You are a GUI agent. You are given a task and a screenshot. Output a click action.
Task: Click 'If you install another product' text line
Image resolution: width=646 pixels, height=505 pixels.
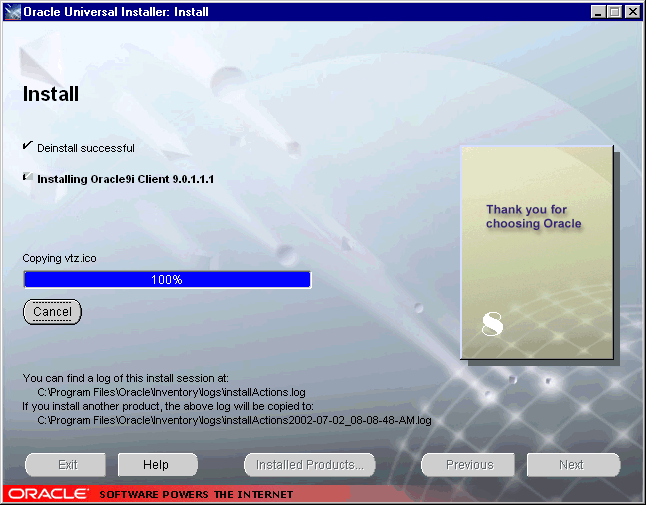coord(168,406)
